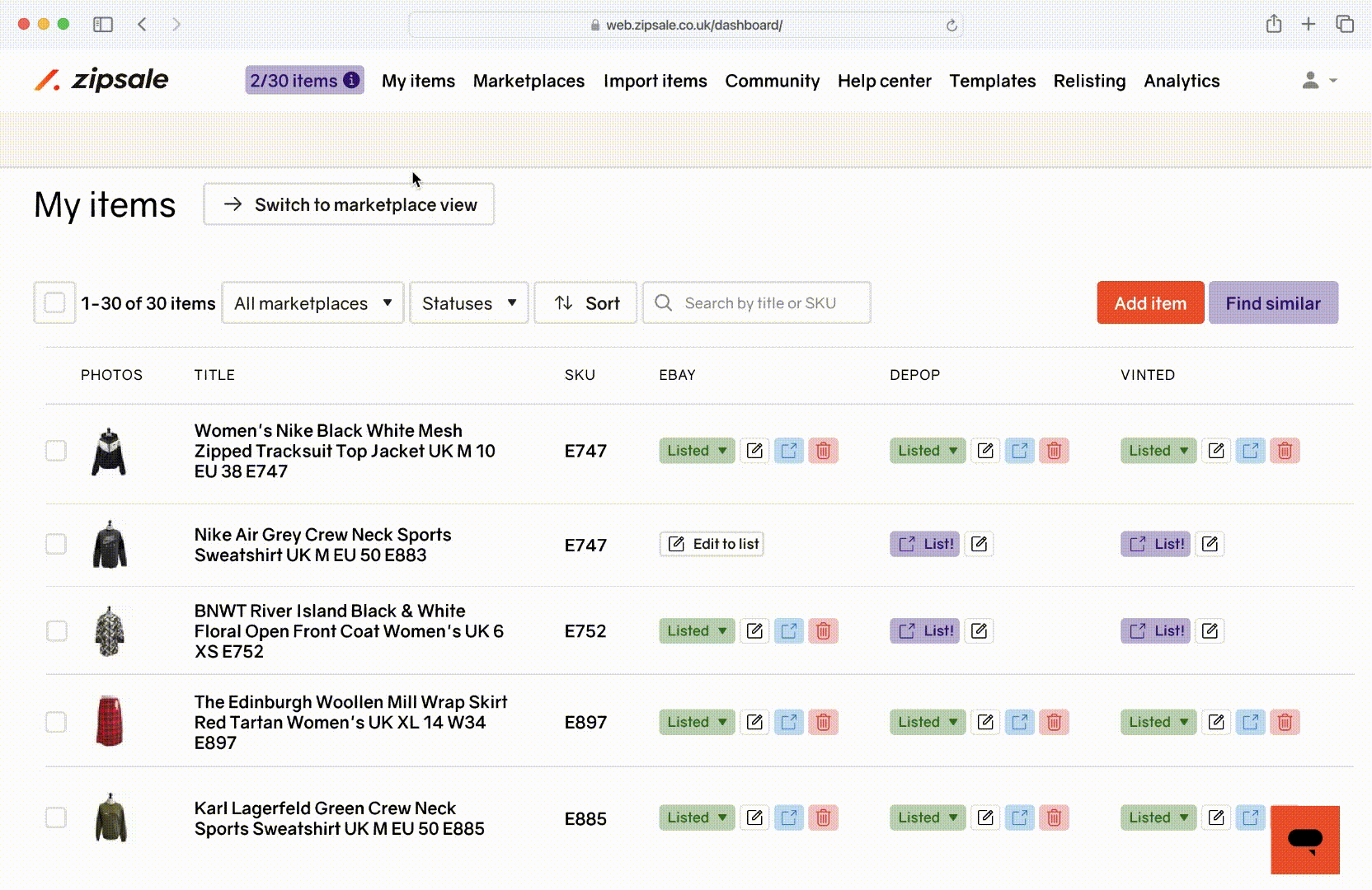The width and height of the screenshot is (1372, 890).
Task: Click the orange Add item button
Action: pos(1149,303)
